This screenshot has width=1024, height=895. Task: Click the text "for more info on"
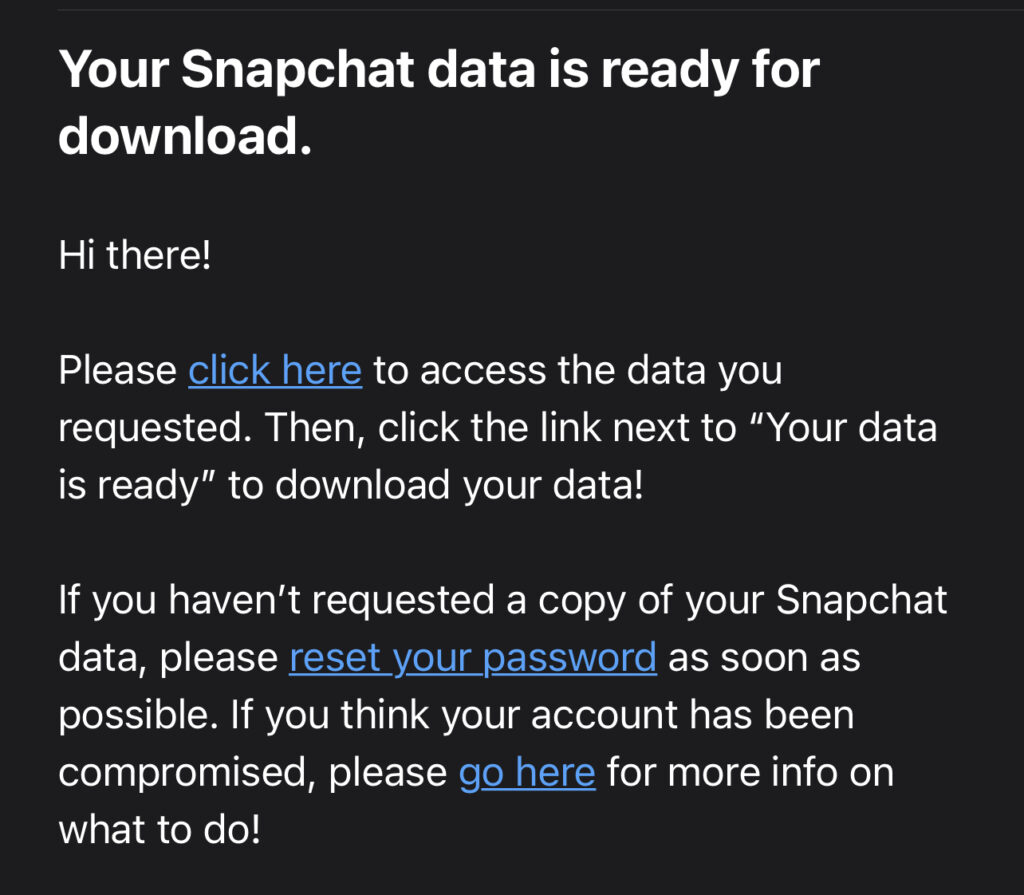[x=750, y=773]
